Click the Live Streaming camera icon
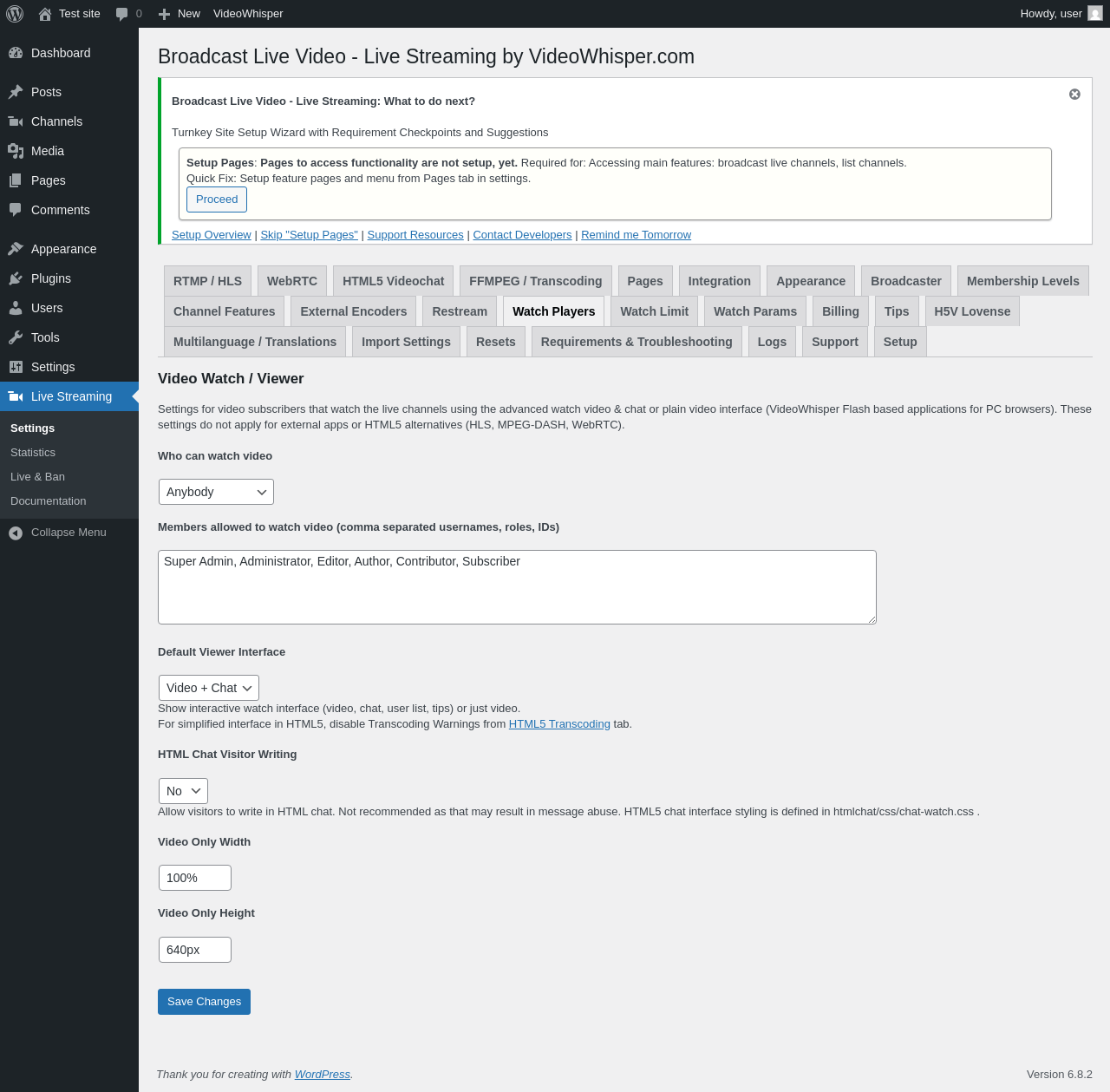Viewport: 1110px width, 1092px height. tap(16, 396)
